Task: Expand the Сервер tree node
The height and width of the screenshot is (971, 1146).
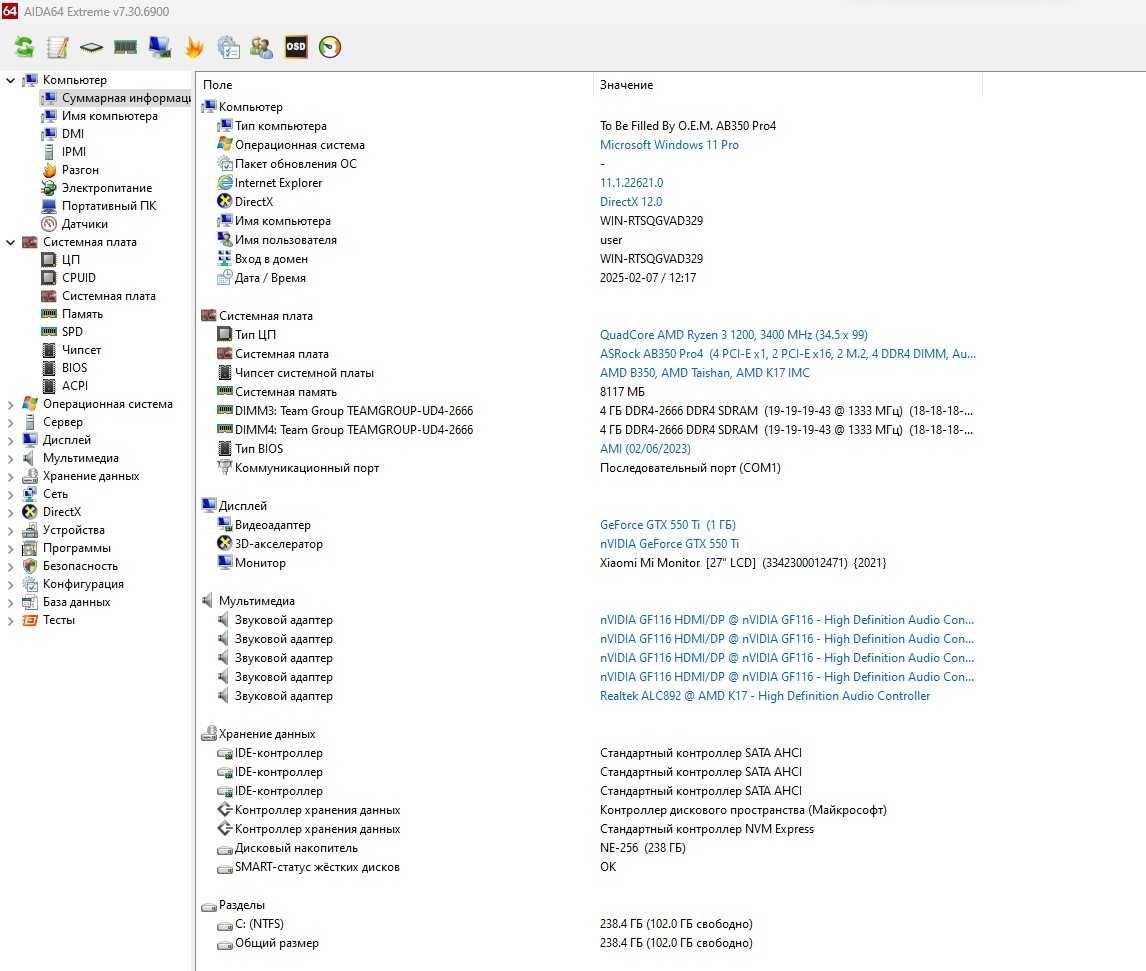Action: pyautogui.click(x=10, y=422)
